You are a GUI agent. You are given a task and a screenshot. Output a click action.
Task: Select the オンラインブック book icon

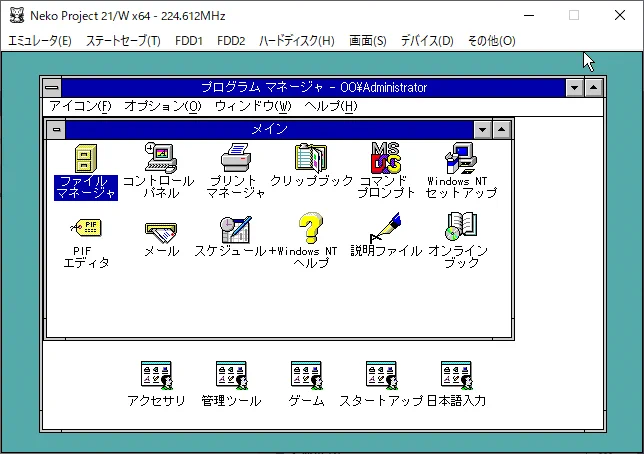click(x=461, y=227)
